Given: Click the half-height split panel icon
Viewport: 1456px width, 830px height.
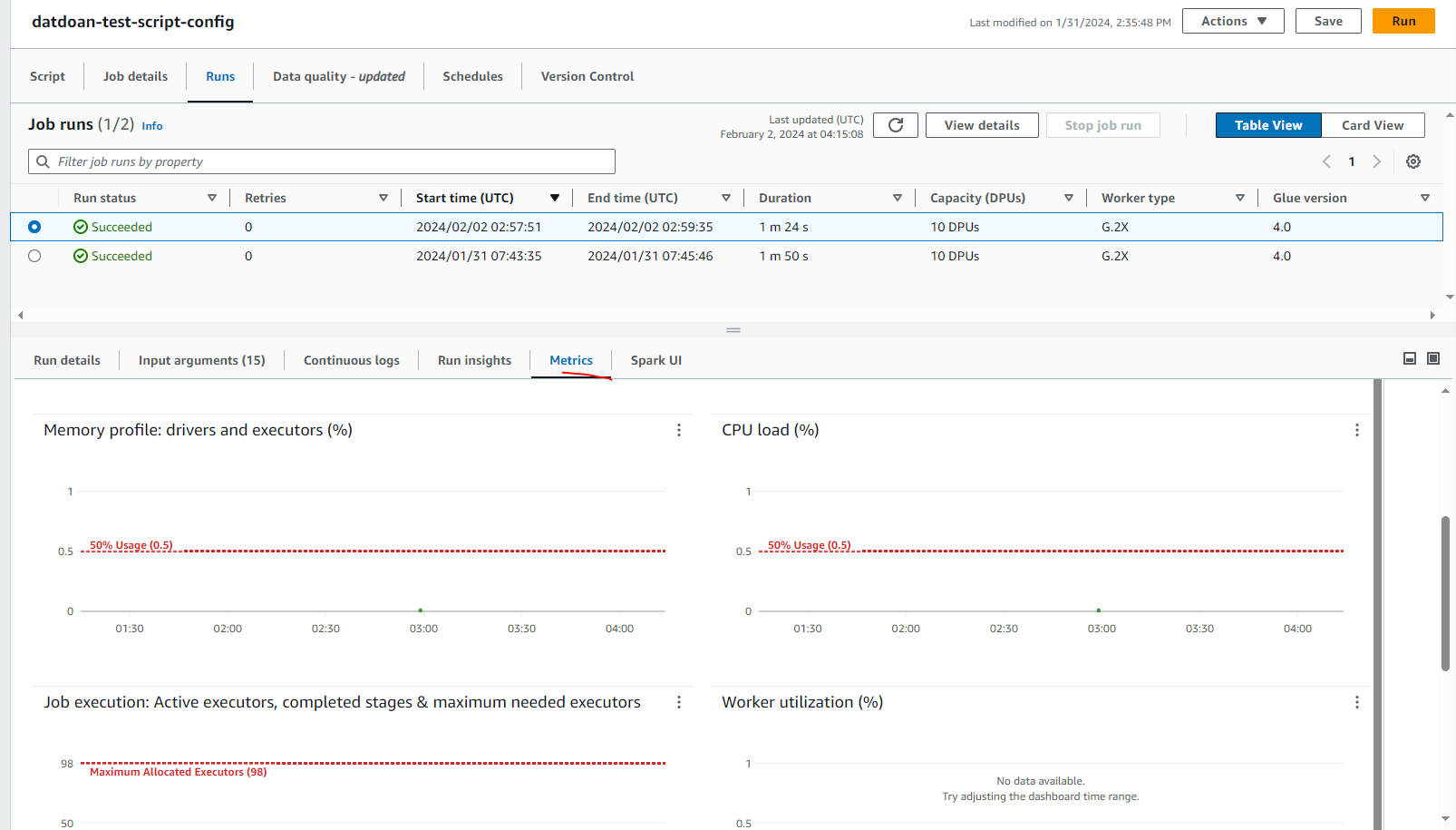Looking at the screenshot, I should click(x=1409, y=358).
